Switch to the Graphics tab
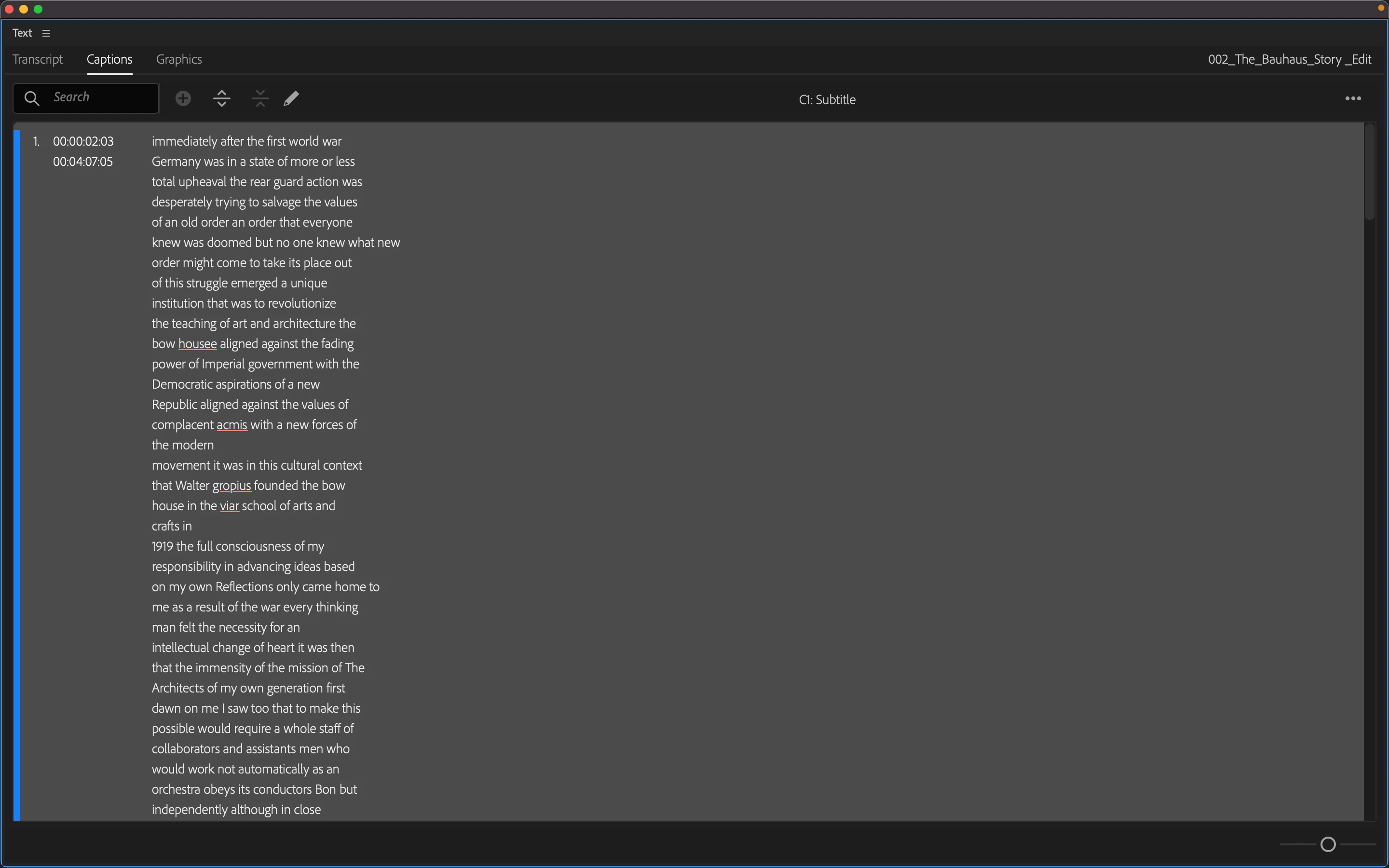1389x868 pixels. [178, 59]
